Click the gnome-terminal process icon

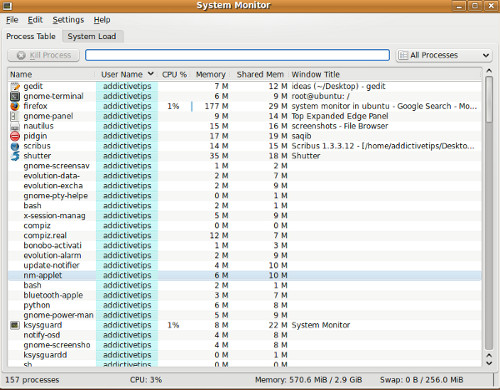pyautogui.click(x=15, y=96)
